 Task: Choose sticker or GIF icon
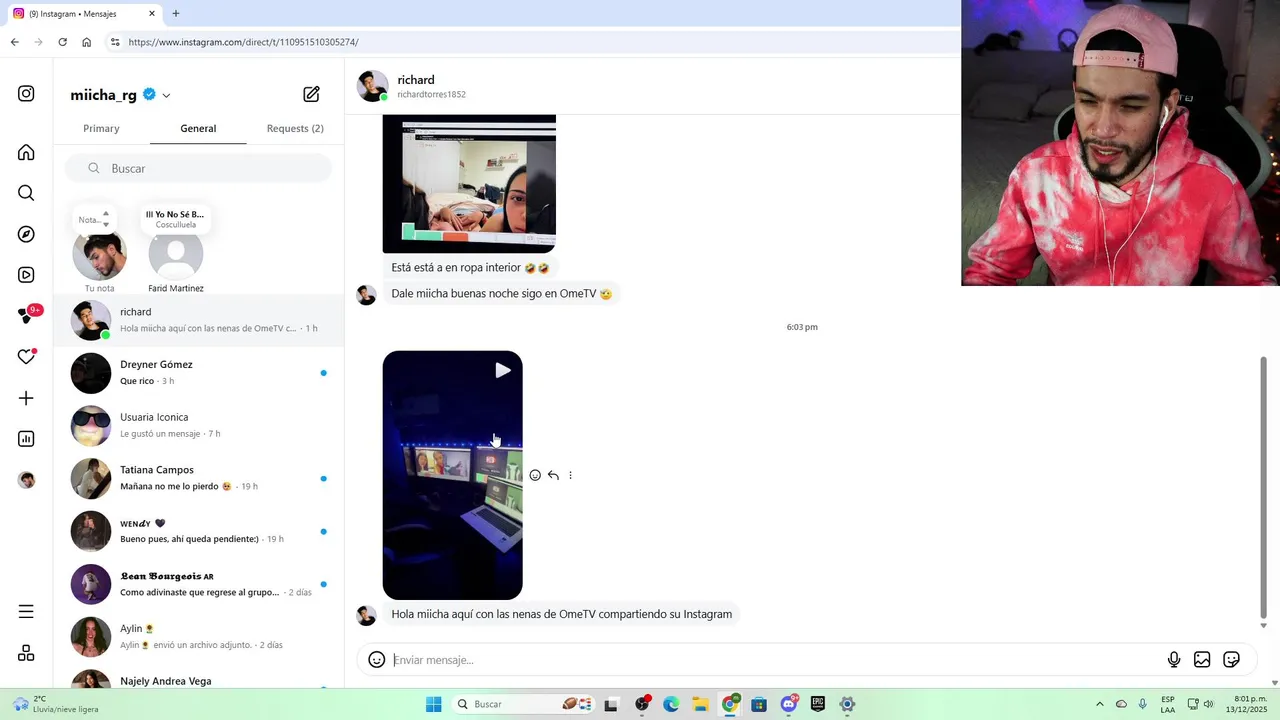(x=1231, y=660)
